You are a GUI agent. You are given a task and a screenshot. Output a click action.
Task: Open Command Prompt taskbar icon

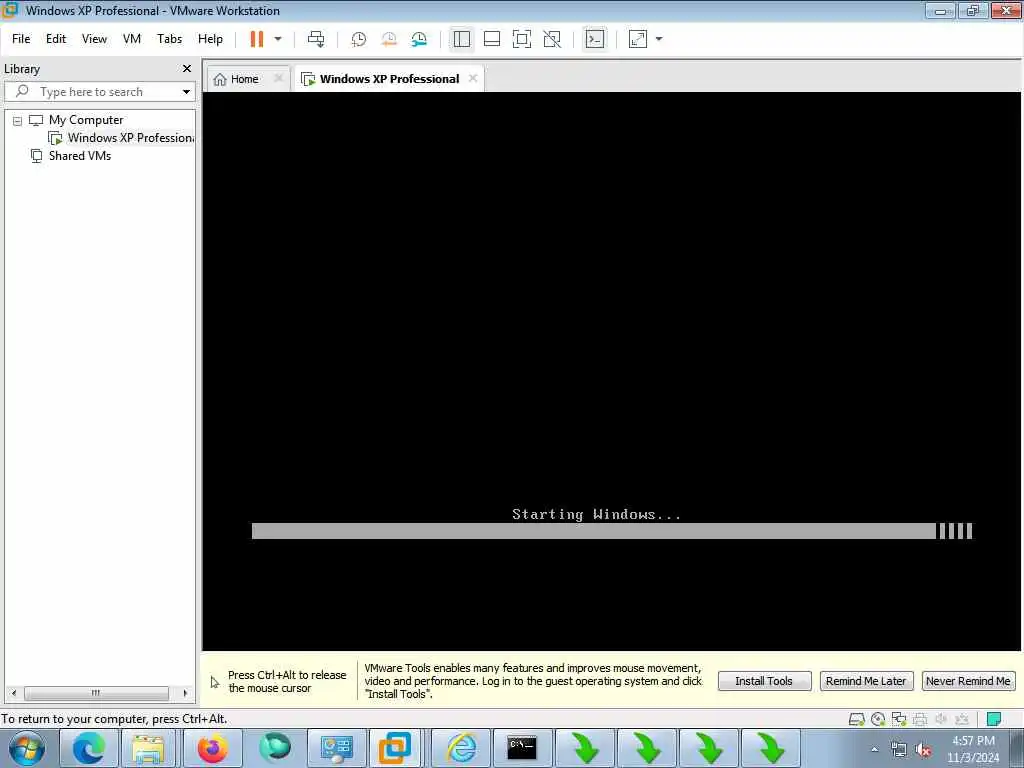click(522, 748)
